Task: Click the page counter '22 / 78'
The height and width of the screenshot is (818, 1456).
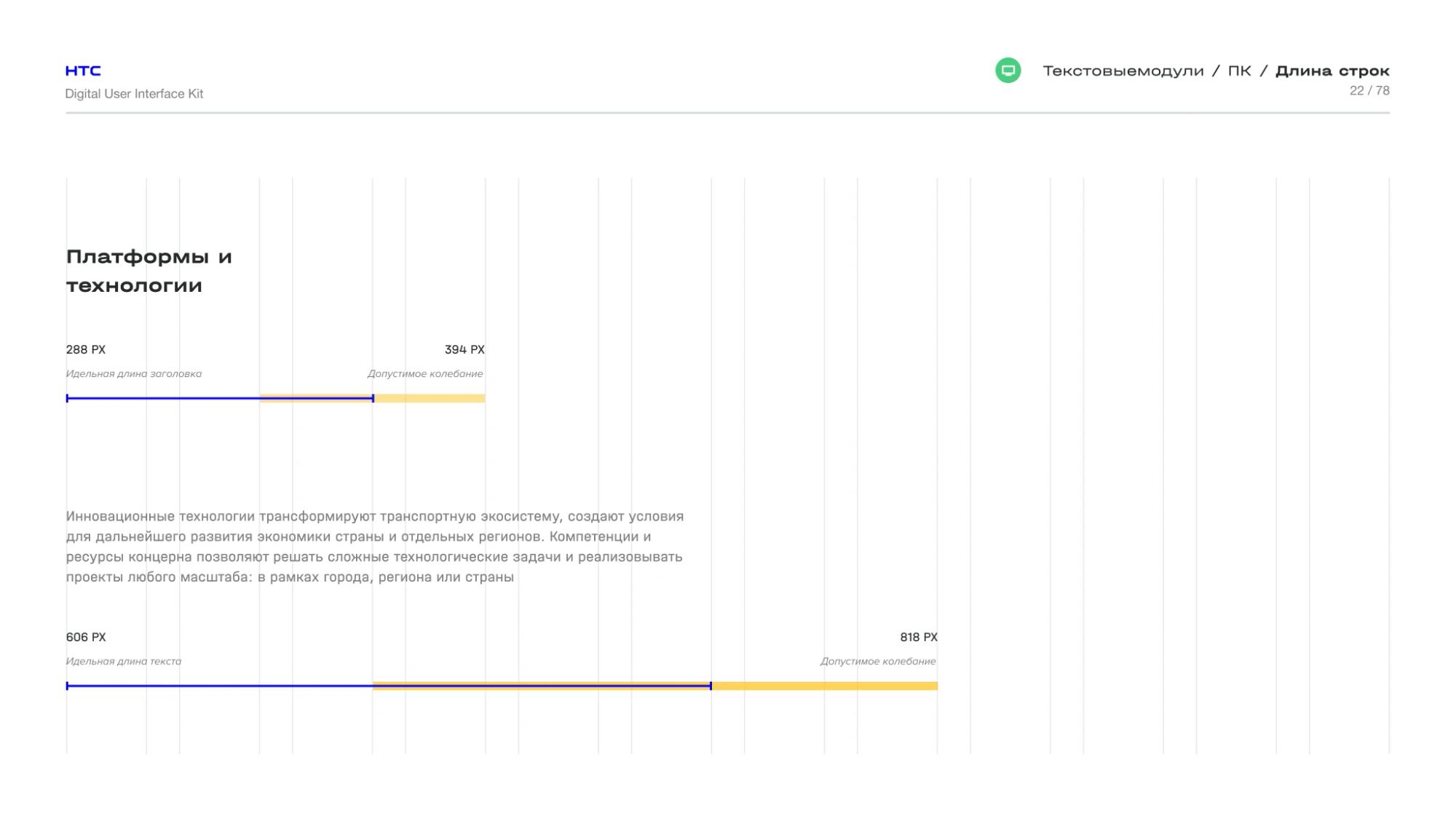Action: pos(1369,91)
